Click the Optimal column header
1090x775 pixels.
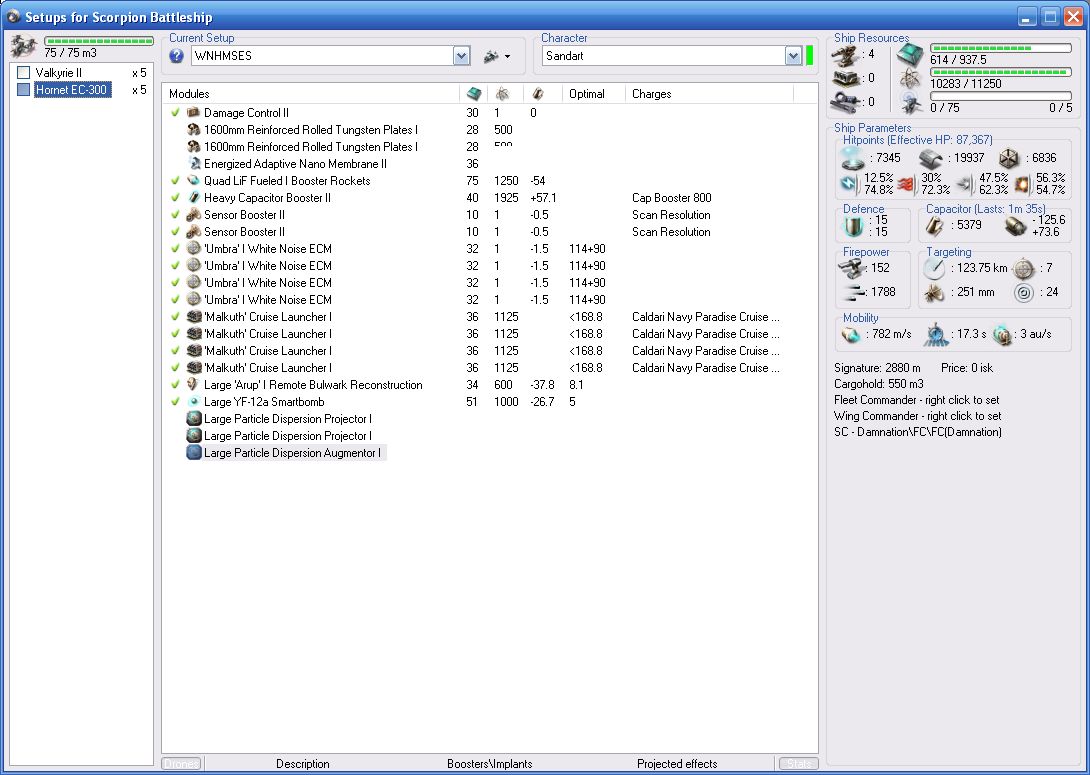tap(587, 94)
